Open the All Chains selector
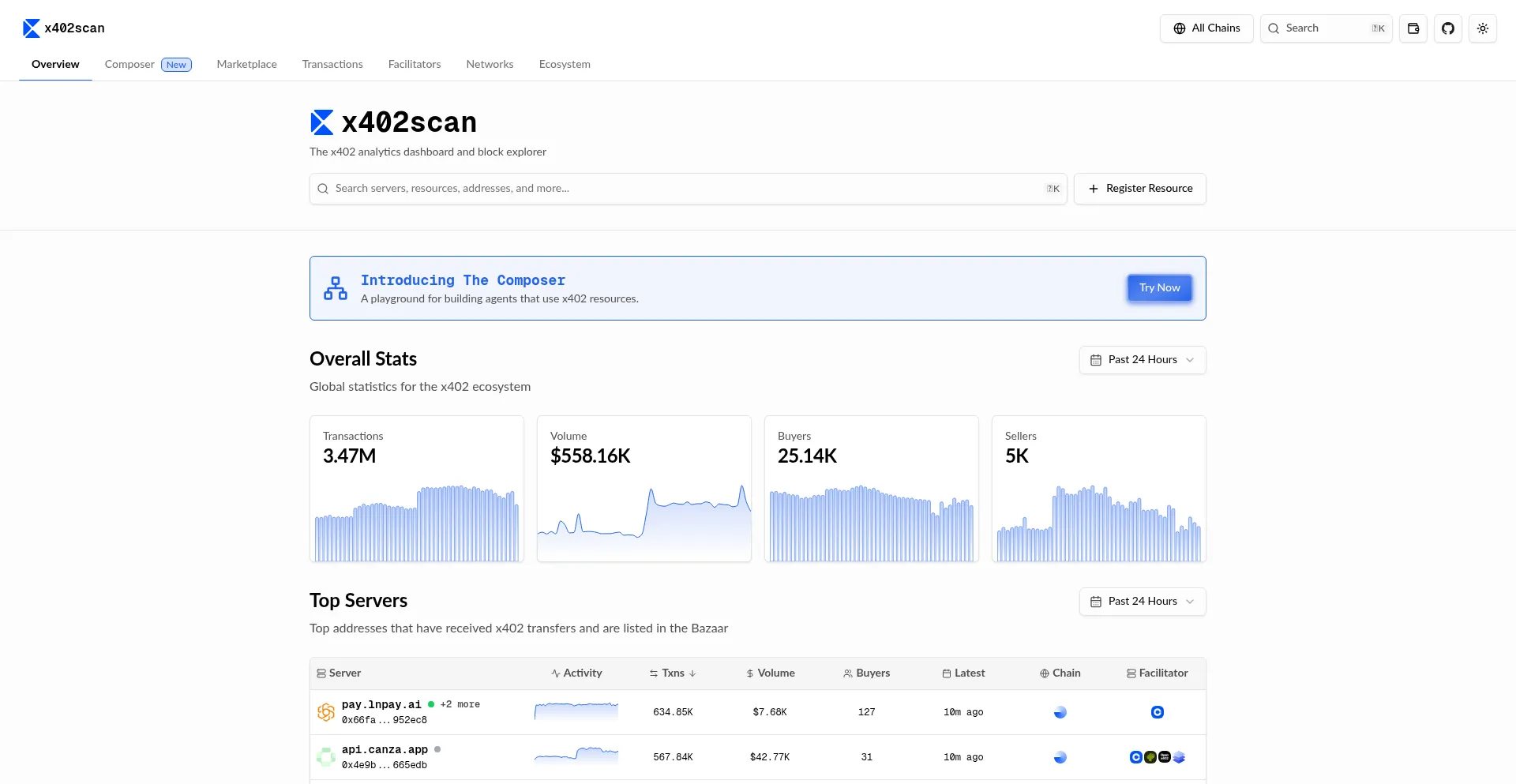Image resolution: width=1516 pixels, height=784 pixels. 1206,28
